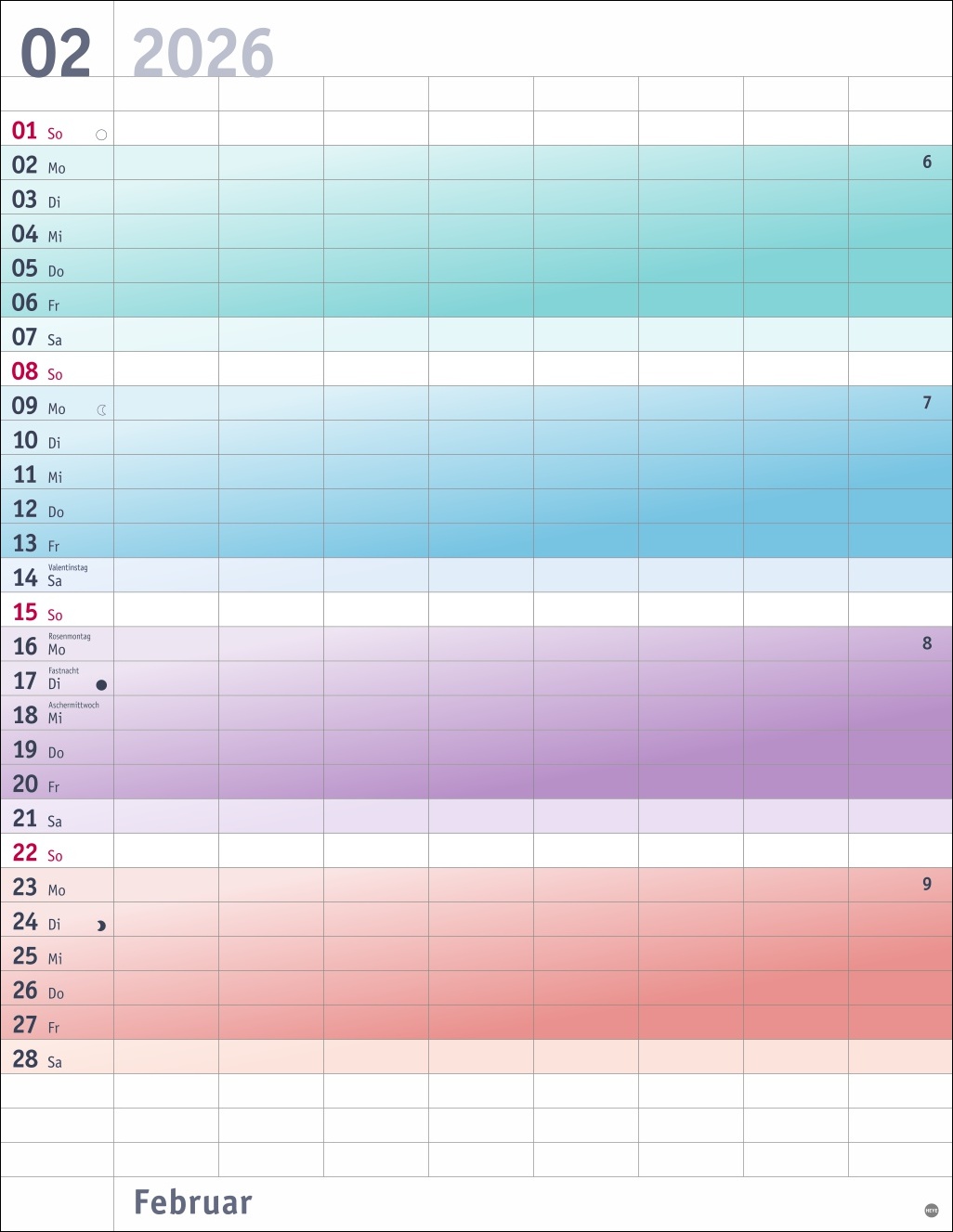
Task: Select Sunday 15 date label
Action: (x=37, y=613)
